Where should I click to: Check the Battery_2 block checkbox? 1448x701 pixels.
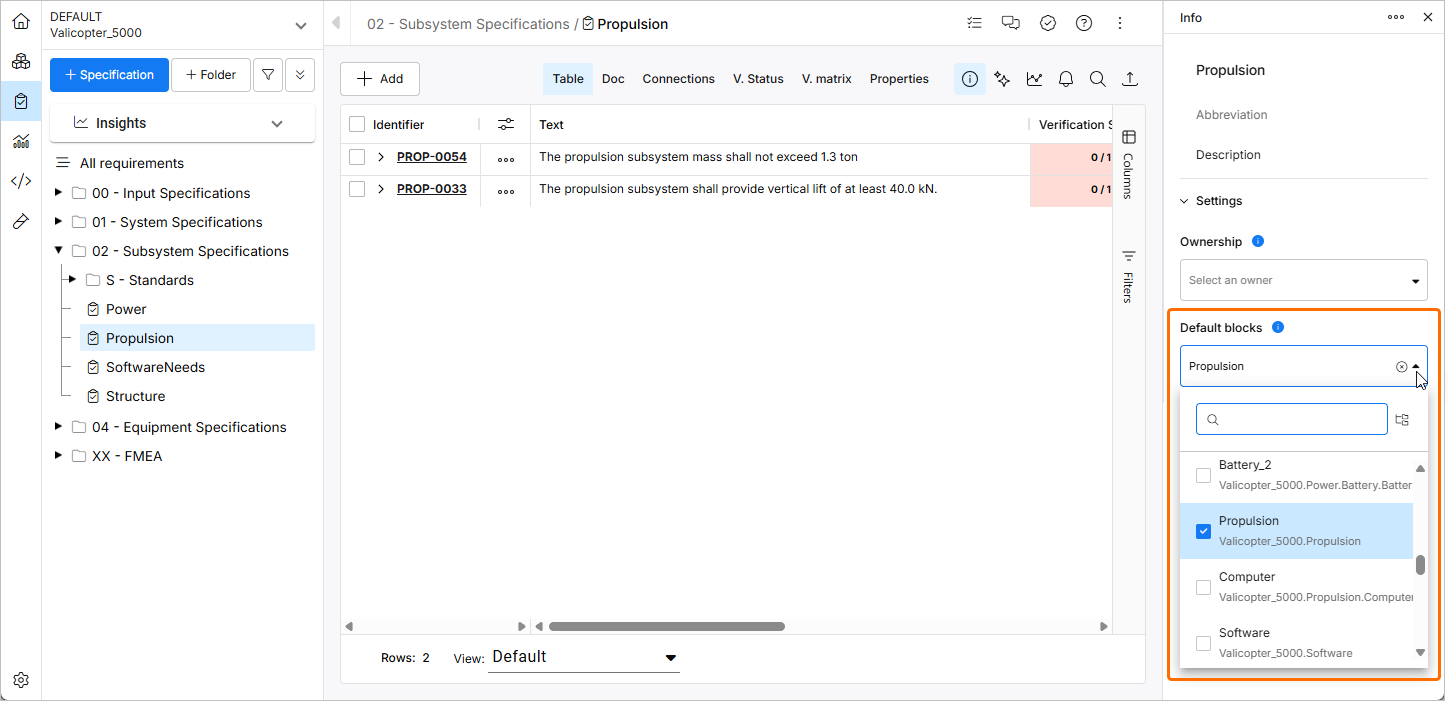[x=1204, y=475]
